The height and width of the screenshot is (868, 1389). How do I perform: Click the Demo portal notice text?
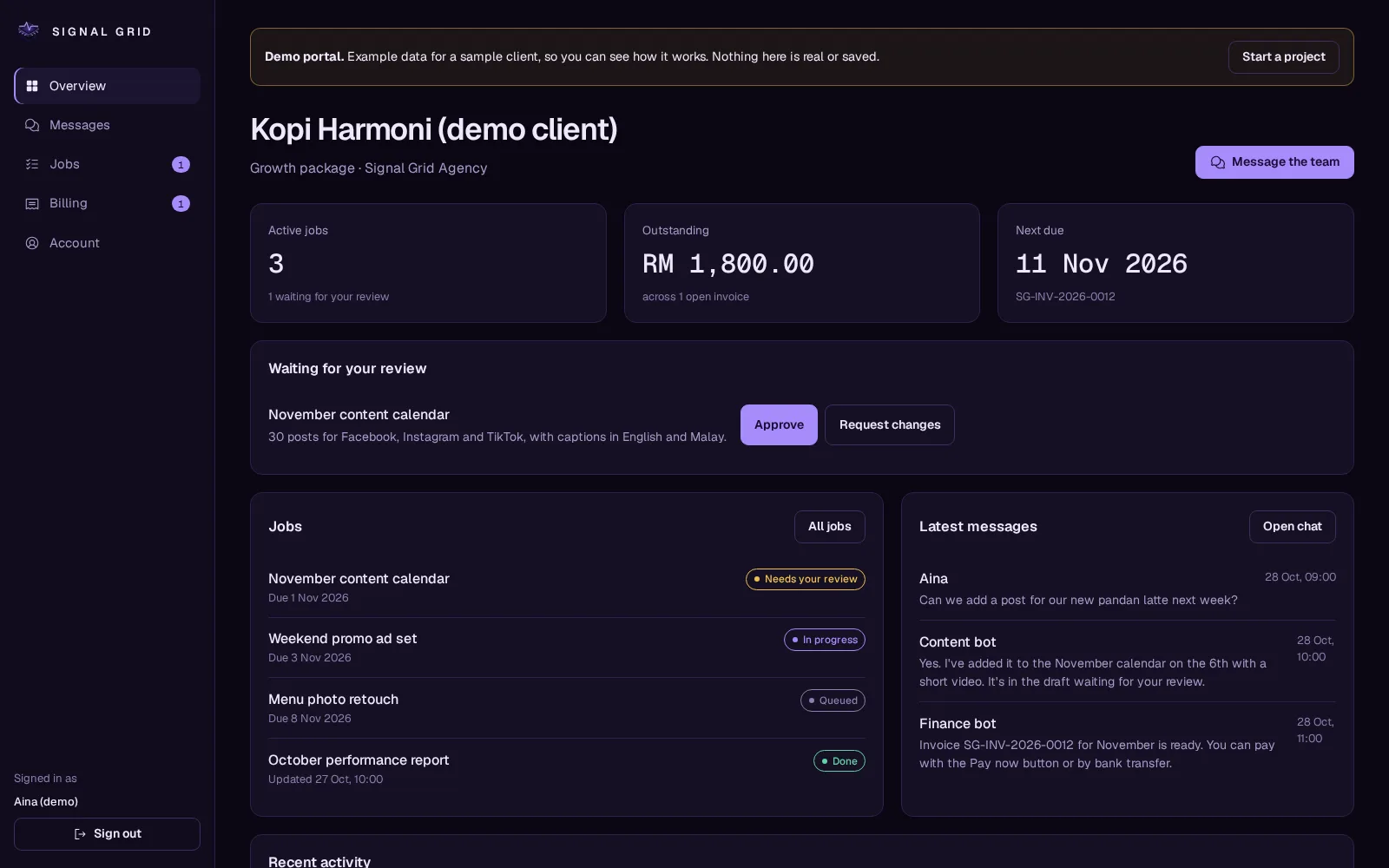pos(572,57)
